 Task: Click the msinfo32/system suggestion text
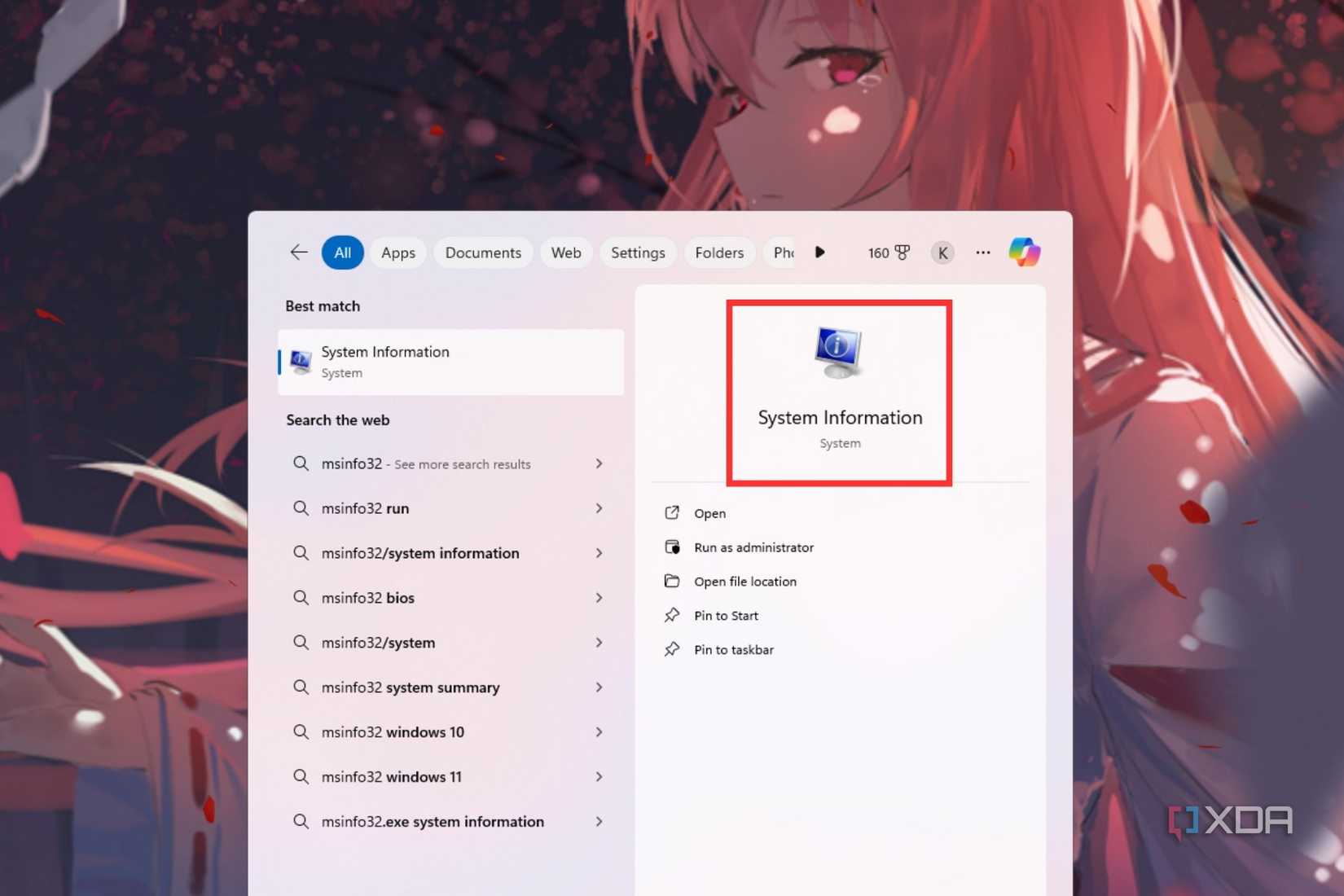point(378,643)
